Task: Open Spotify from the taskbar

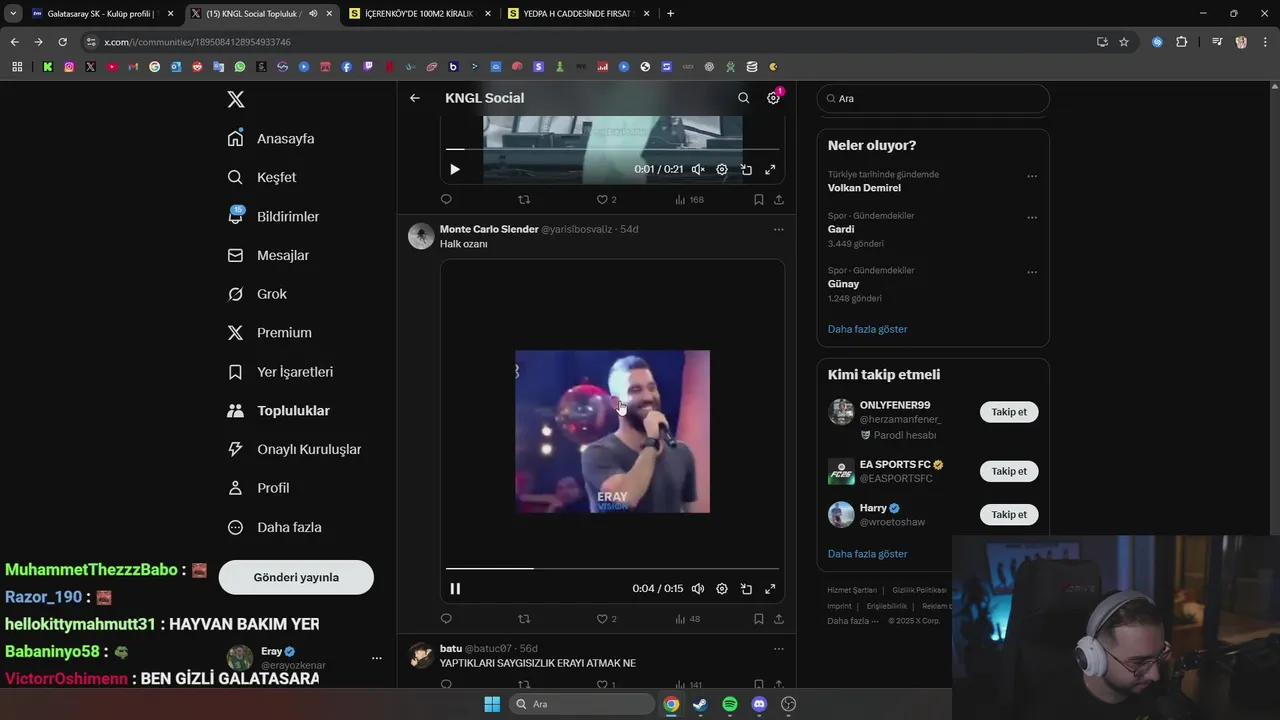Action: coord(730,704)
